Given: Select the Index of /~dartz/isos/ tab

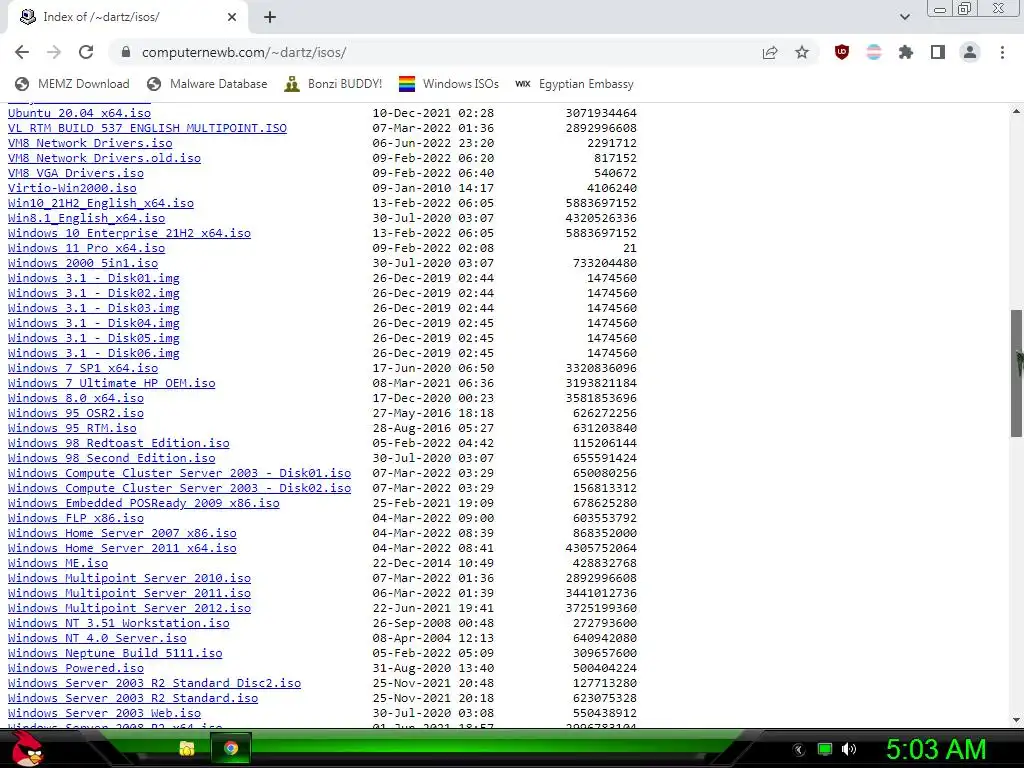Looking at the screenshot, I should click(127, 18).
